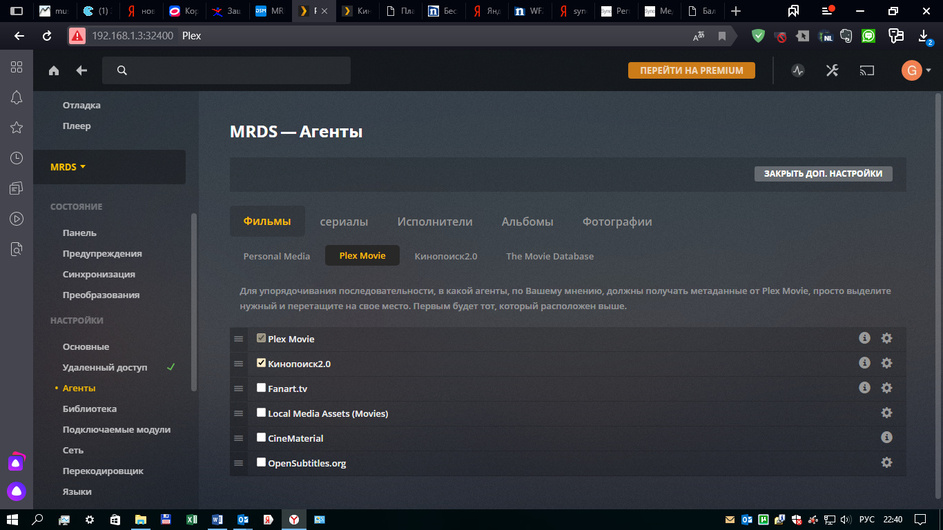943x530 pixels.
Task: Grab the OpenSubtitles.org row handle
Action: (239, 463)
